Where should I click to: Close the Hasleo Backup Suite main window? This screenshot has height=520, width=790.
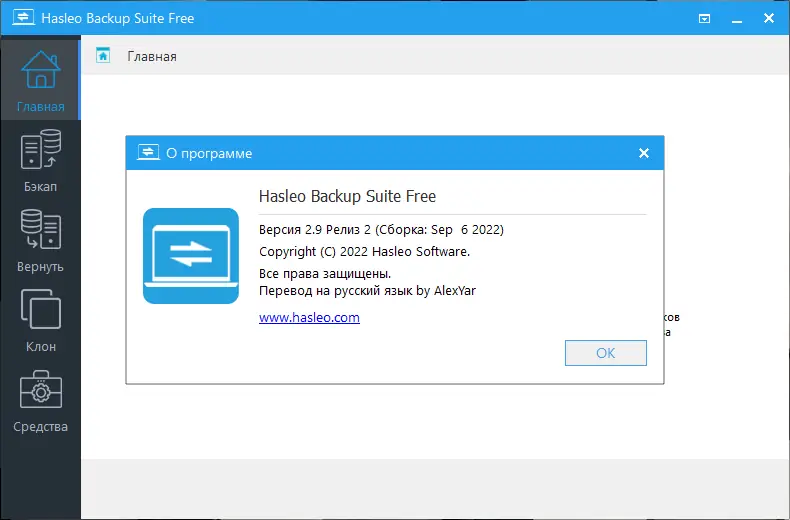pos(769,18)
